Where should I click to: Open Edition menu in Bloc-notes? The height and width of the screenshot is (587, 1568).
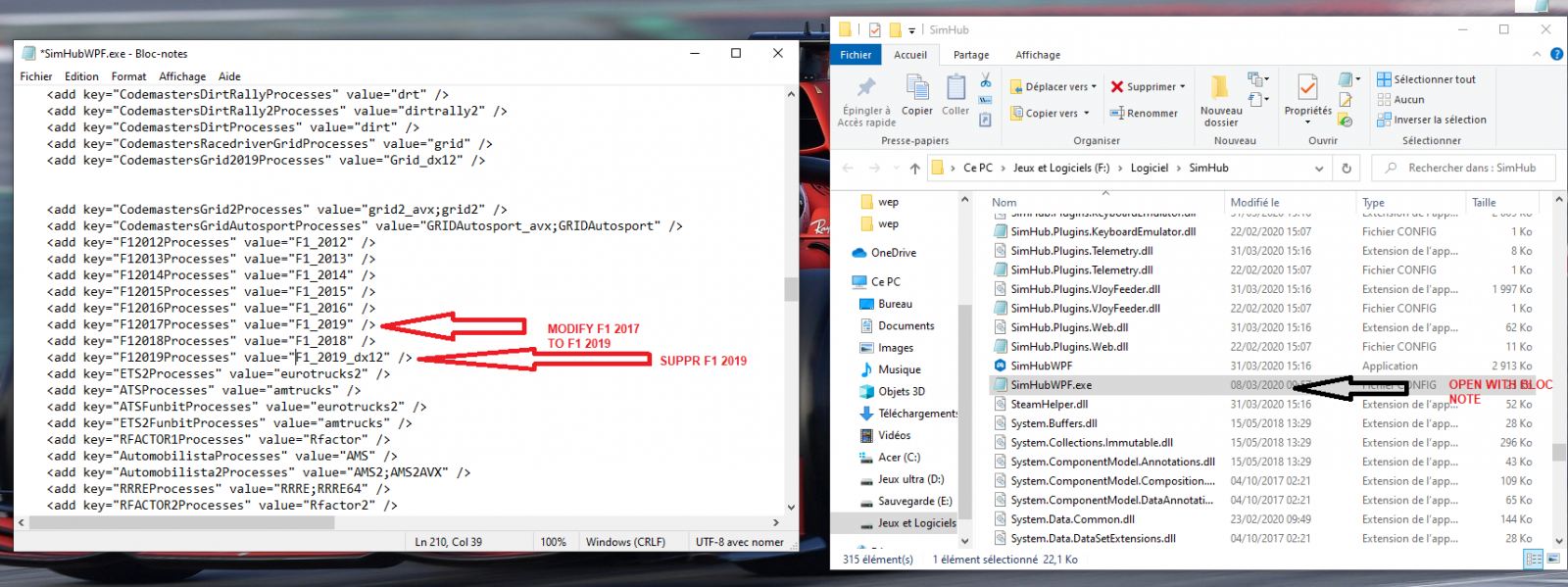[81, 76]
